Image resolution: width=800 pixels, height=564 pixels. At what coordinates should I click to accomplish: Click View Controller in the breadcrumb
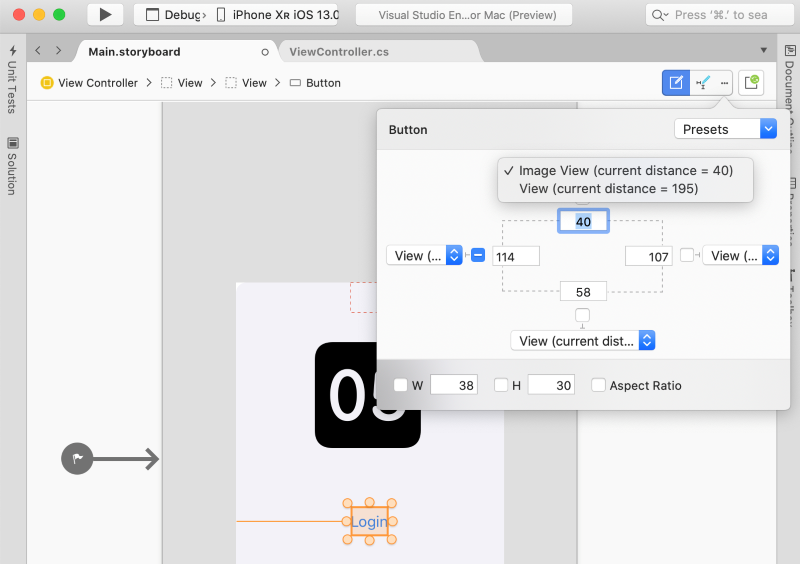click(x=97, y=83)
